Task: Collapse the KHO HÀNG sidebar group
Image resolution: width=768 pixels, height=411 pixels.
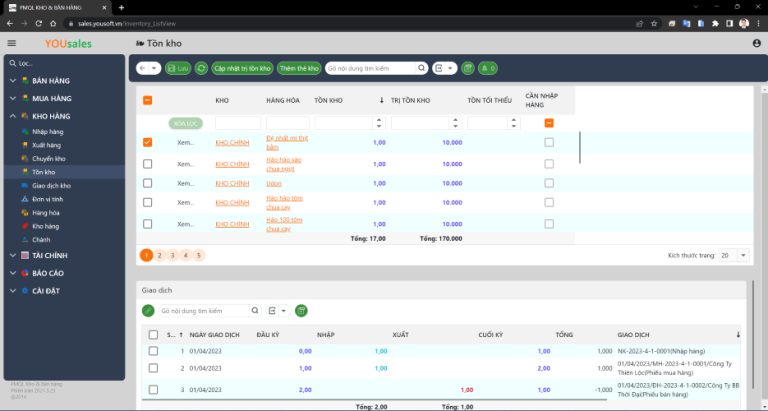Action: pos(12,116)
